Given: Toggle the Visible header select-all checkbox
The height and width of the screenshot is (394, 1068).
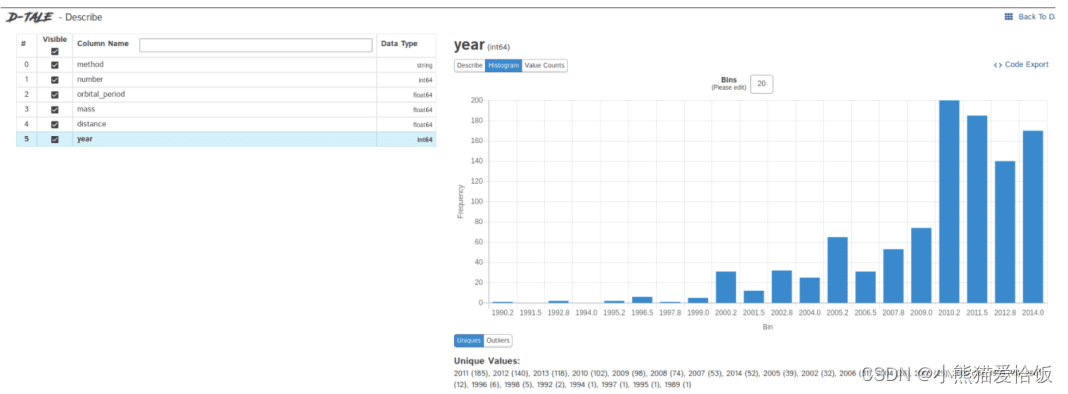Looking at the screenshot, I should (55, 51).
